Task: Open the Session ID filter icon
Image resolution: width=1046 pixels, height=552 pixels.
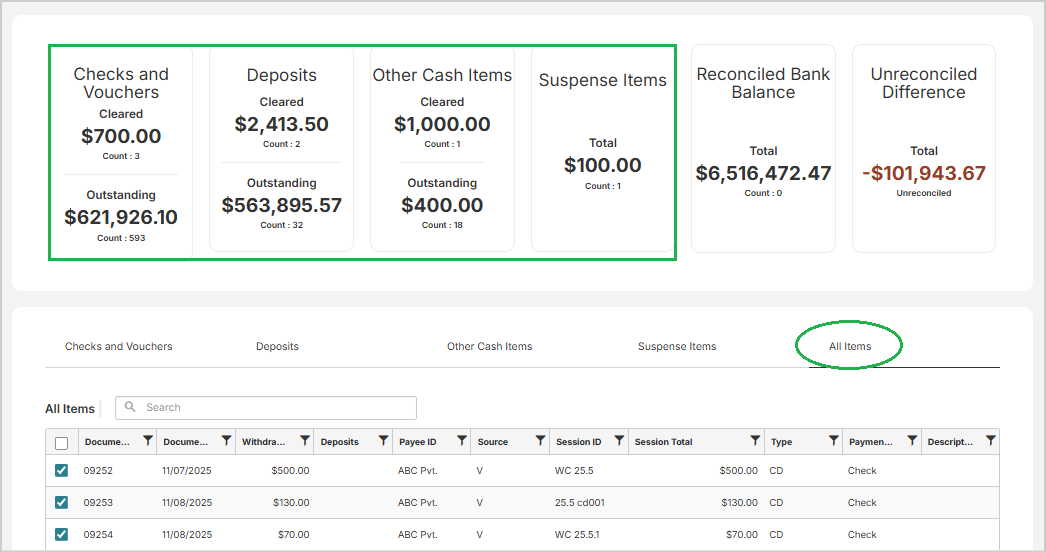Action: click(619, 441)
